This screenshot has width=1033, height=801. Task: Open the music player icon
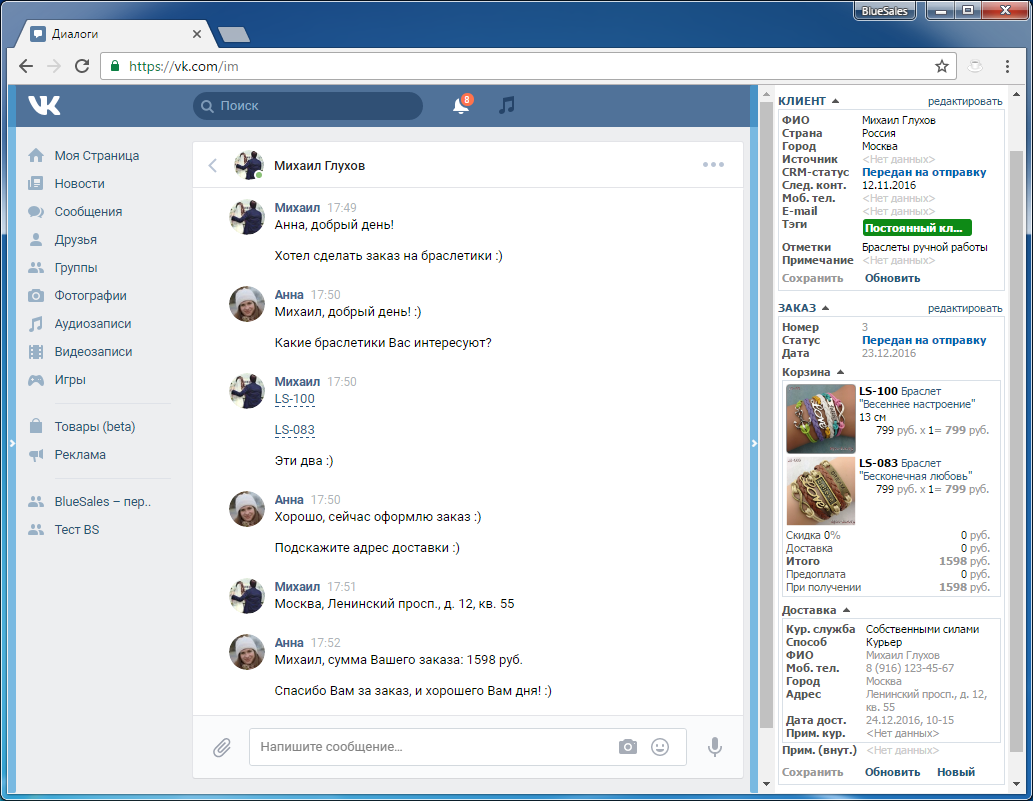tap(507, 105)
